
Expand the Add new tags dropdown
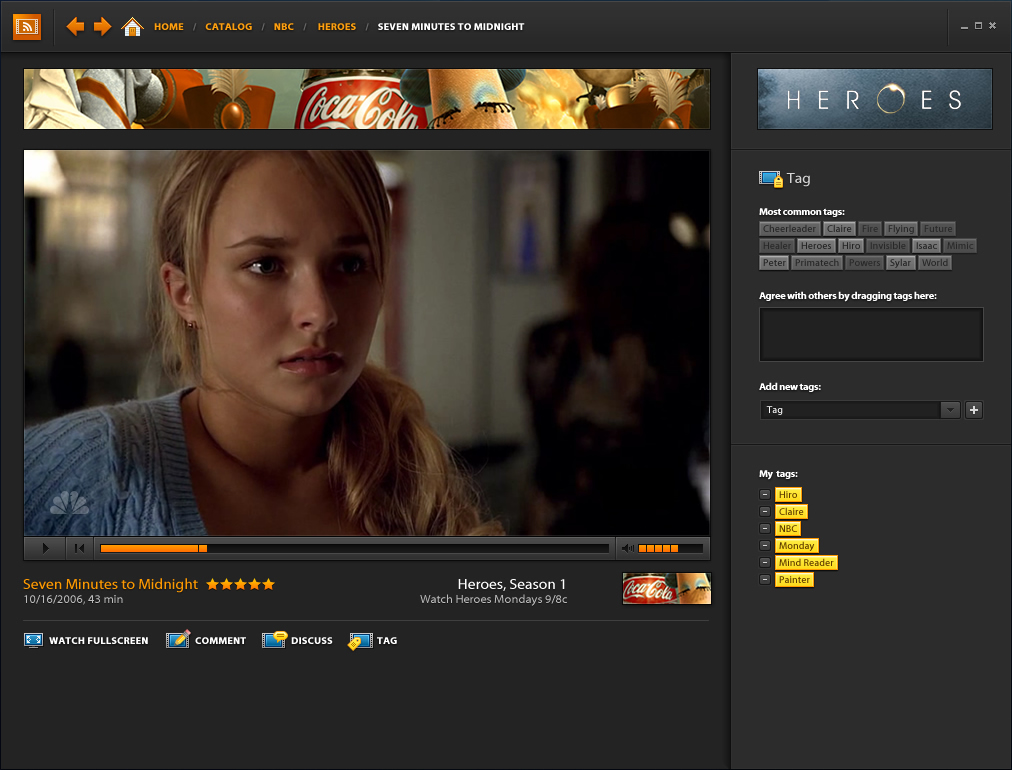click(x=950, y=410)
